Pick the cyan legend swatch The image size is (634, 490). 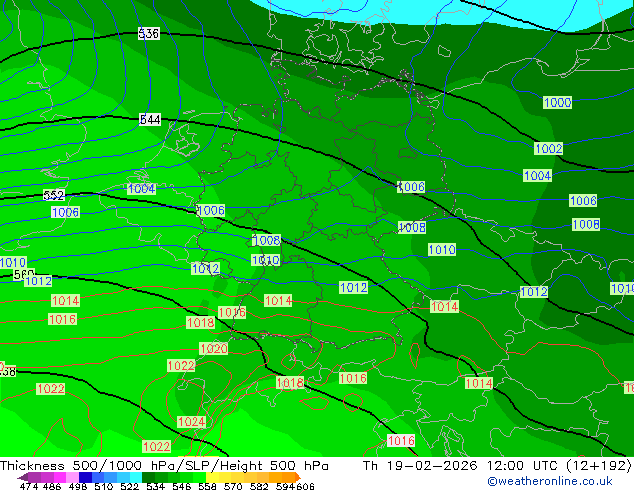pyautogui.click(x=136, y=477)
